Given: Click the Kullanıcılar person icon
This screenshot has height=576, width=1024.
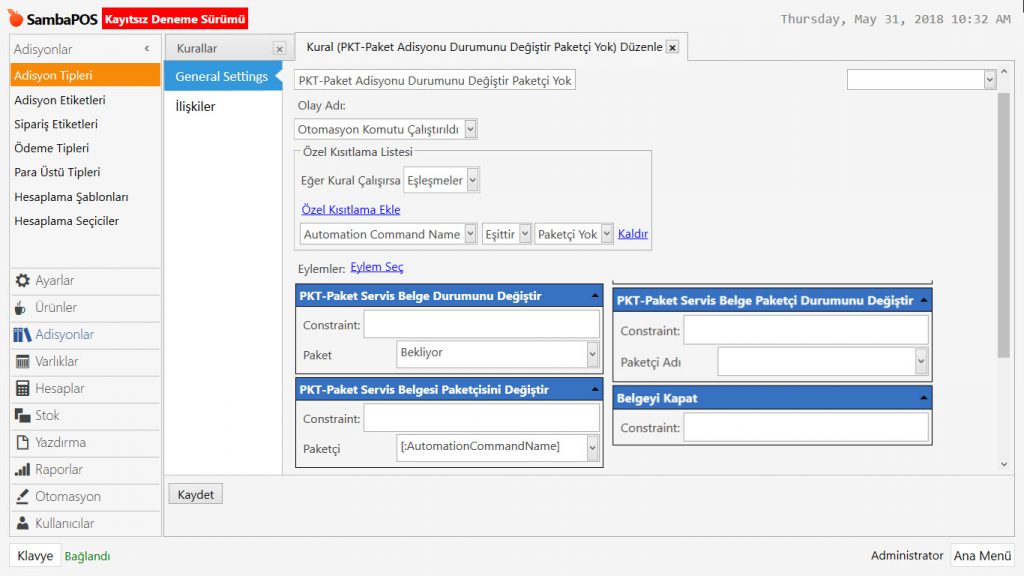Looking at the screenshot, I should [22, 524].
